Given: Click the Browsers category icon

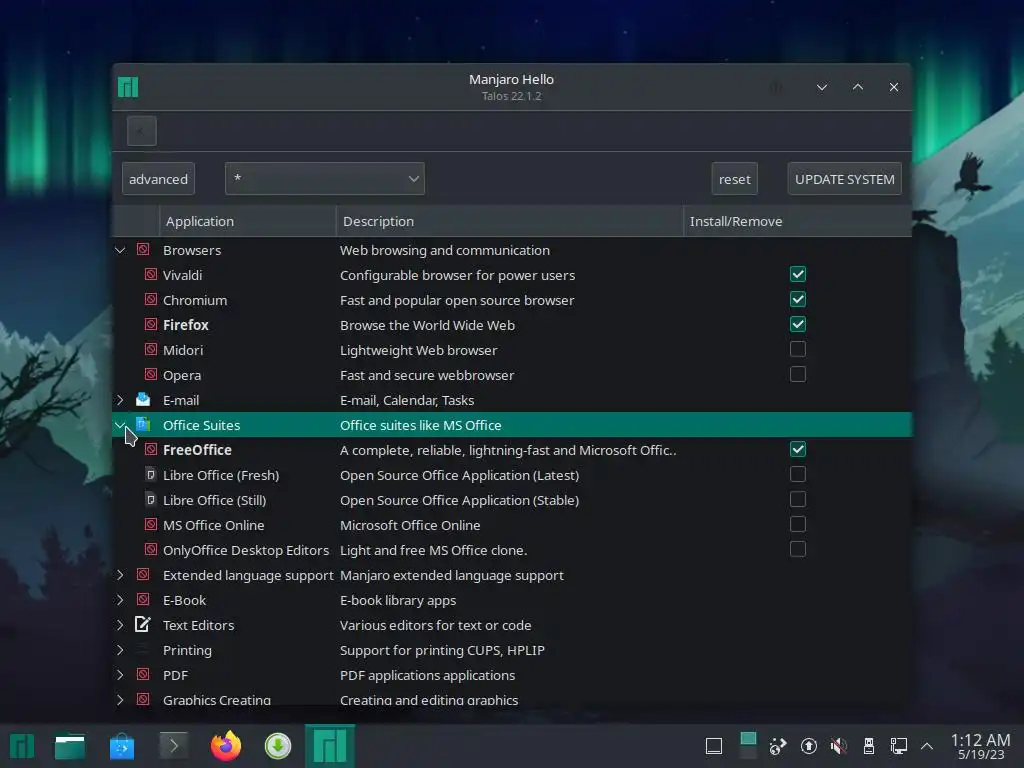Looking at the screenshot, I should 143,249.
